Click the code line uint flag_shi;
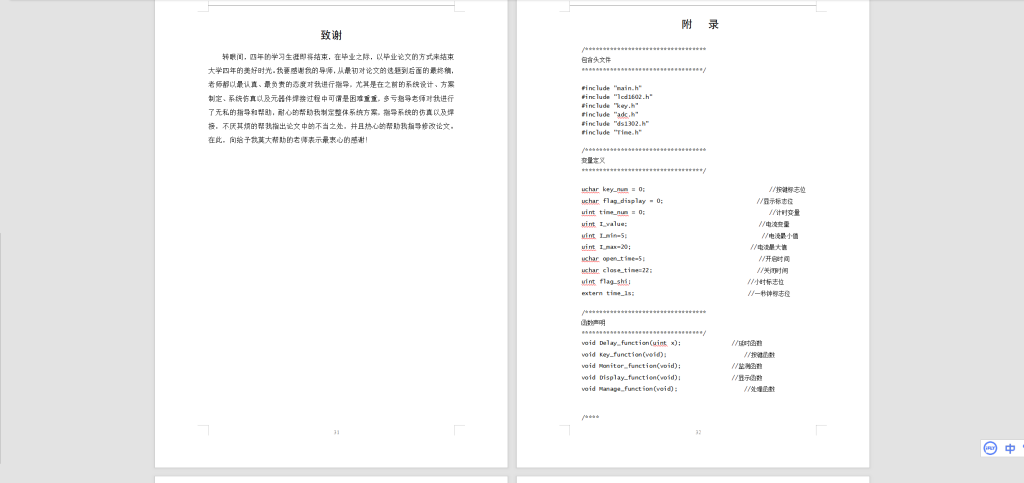Screen dimensions: 1024x483 pyautogui.click(x=606, y=282)
